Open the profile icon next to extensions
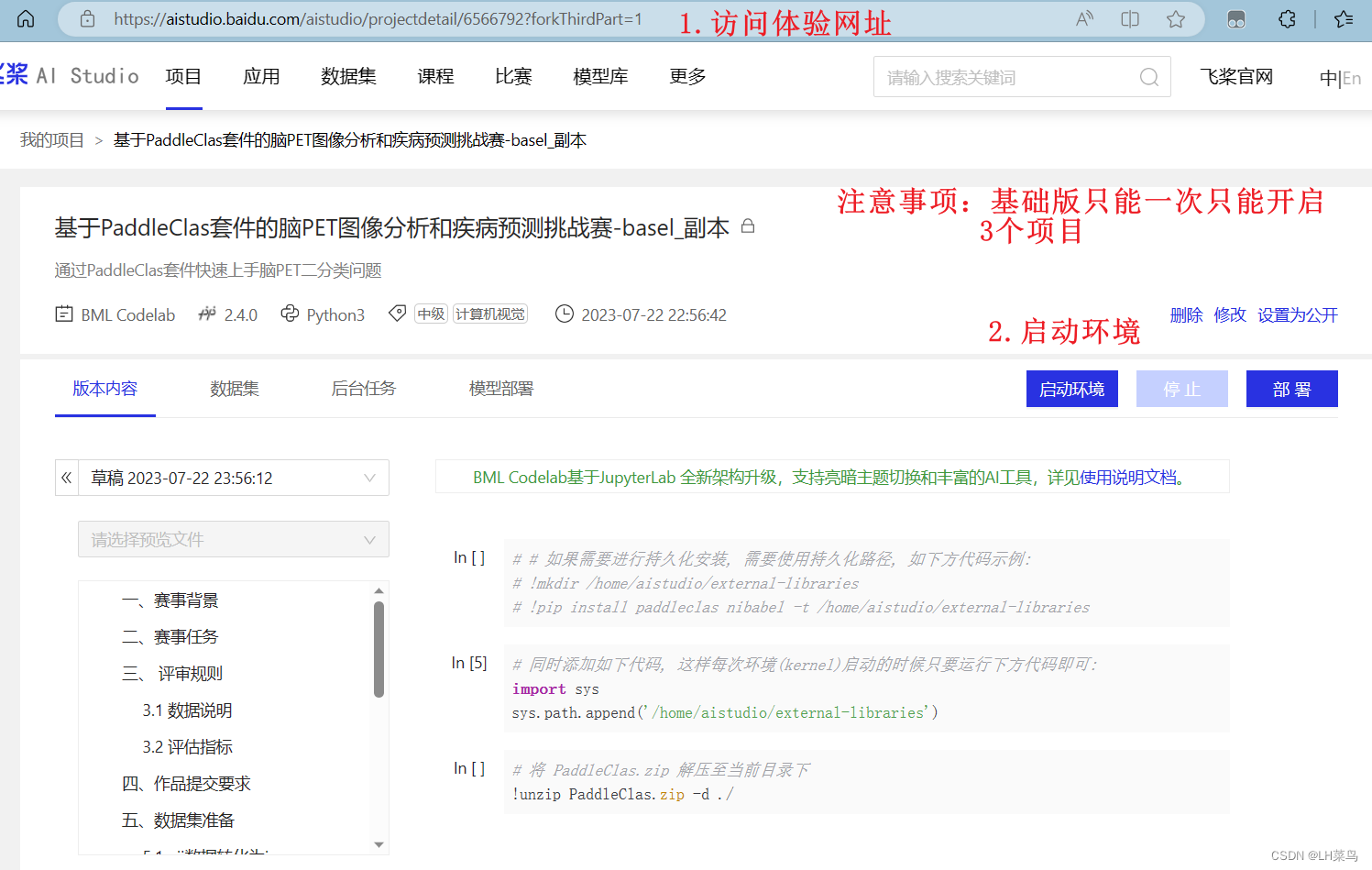Viewport: 1372px width, 870px height. 1236,19
